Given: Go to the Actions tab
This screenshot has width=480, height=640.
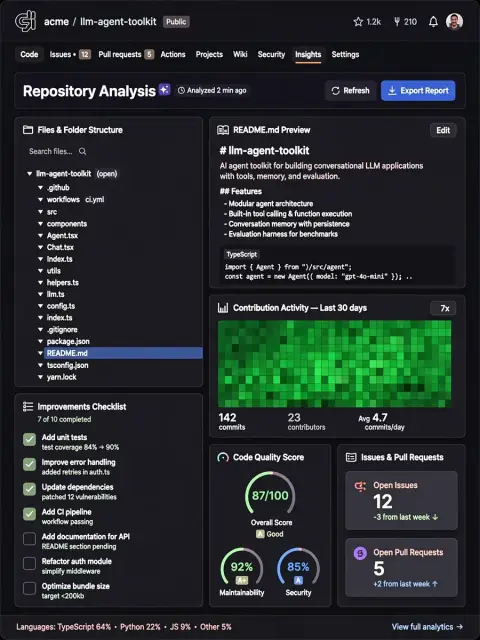Looking at the screenshot, I should [x=173, y=54].
